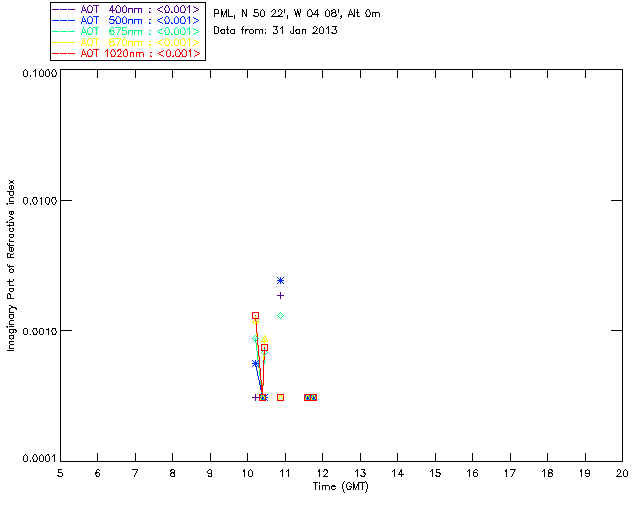Screen dimensions: 640x512
Task: Click the "AOT 500nm : <0.001>" legend entry
Action: pos(127,20)
